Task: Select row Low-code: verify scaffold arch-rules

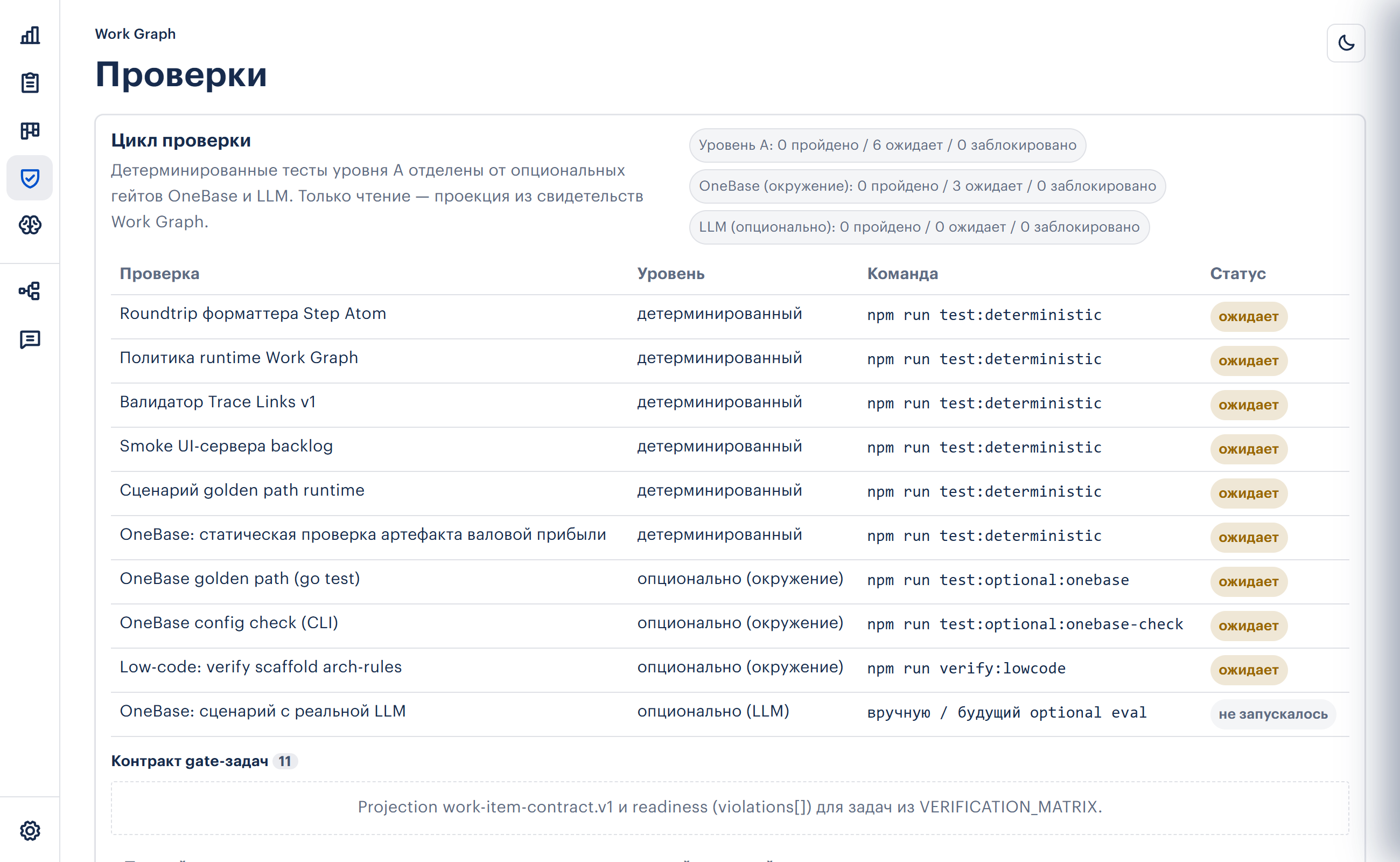Action: (x=730, y=670)
